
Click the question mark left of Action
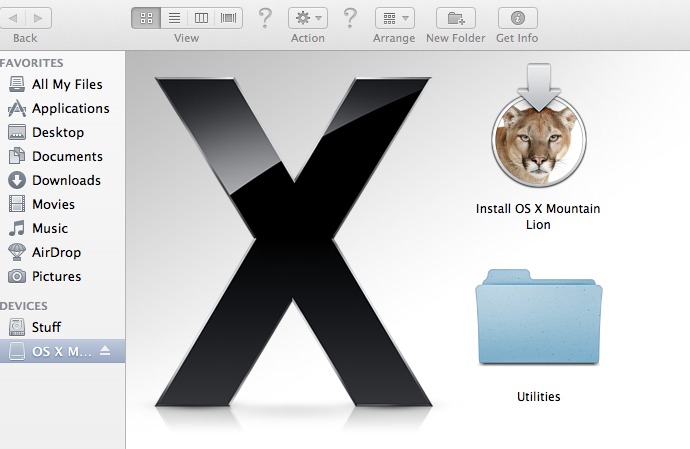pos(265,18)
